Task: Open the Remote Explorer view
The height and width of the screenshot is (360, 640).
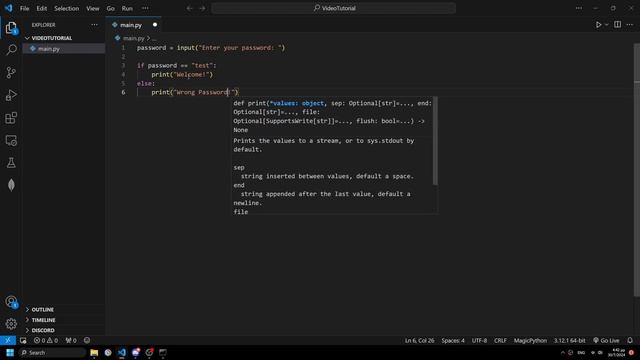Action: click(x=11, y=140)
